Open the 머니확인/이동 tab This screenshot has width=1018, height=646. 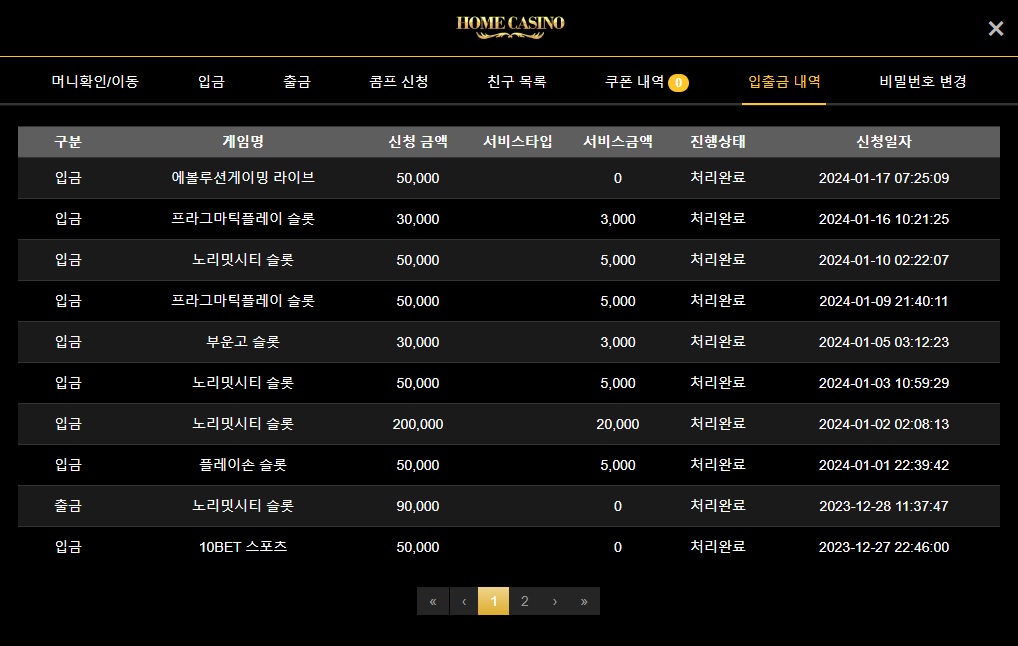click(95, 81)
